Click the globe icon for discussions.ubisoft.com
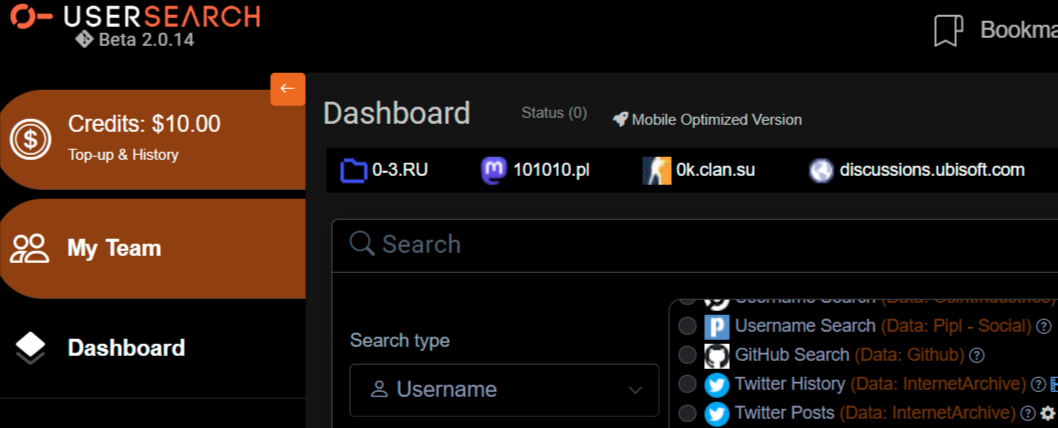This screenshot has height=428, width=1058. tap(820, 171)
